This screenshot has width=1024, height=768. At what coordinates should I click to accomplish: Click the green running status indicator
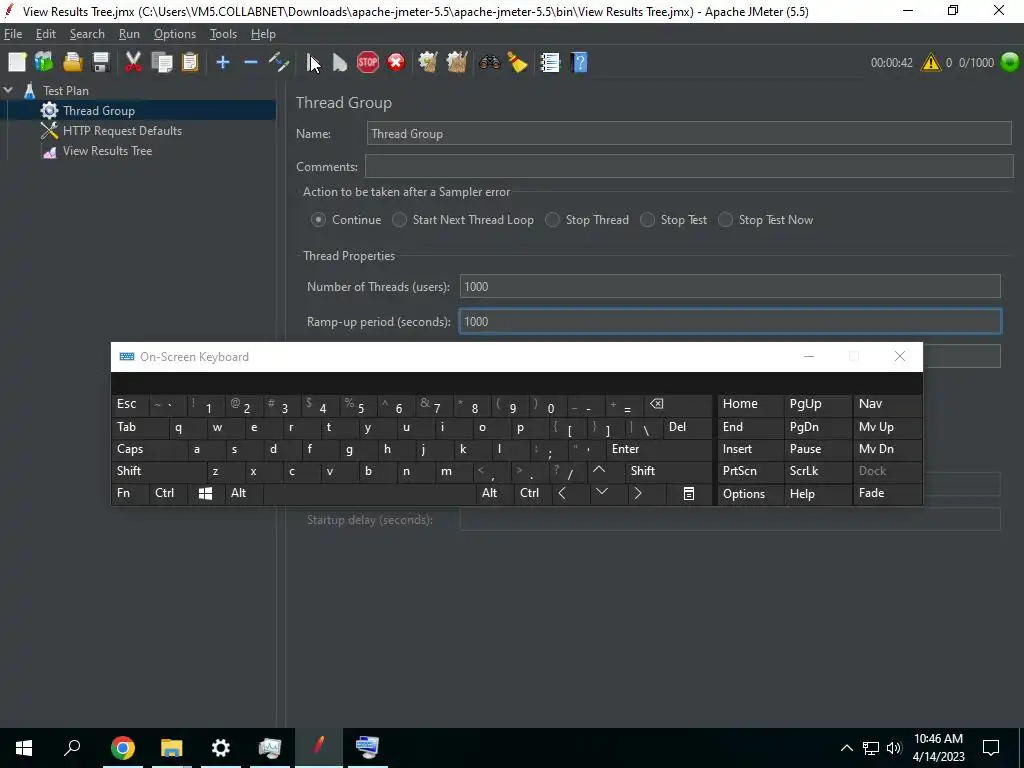click(1010, 62)
